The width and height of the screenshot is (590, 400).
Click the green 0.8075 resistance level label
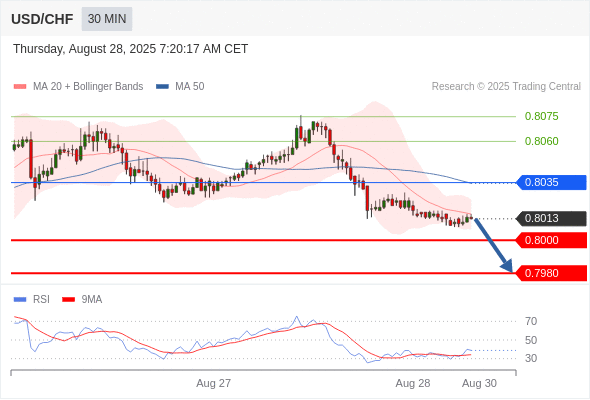[541, 116]
